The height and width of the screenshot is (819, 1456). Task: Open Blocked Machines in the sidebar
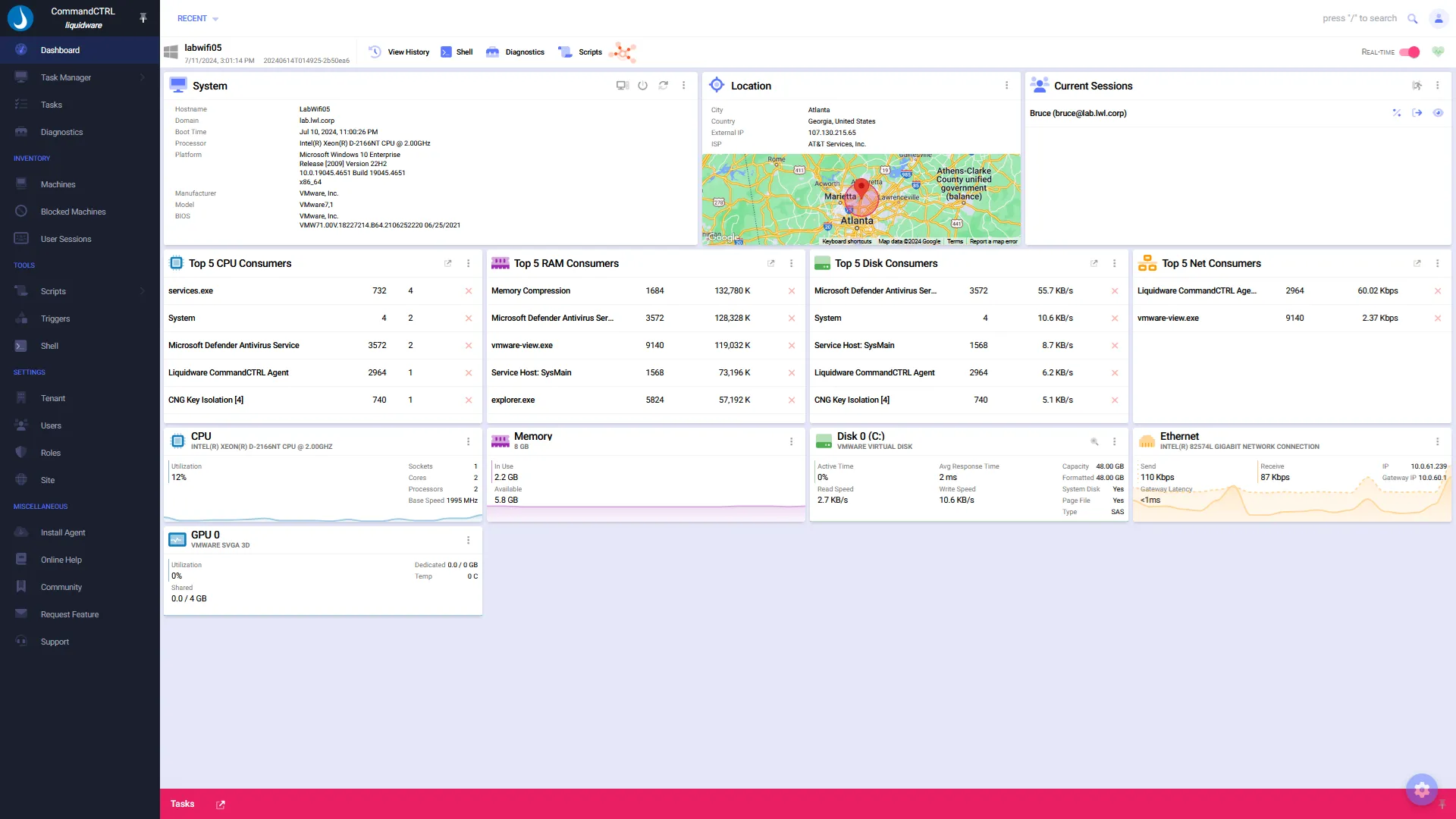click(80, 212)
